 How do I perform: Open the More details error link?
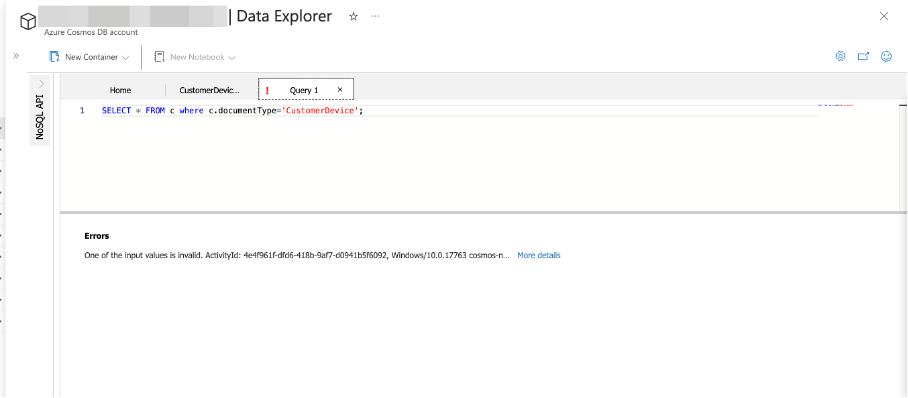pyautogui.click(x=539, y=255)
